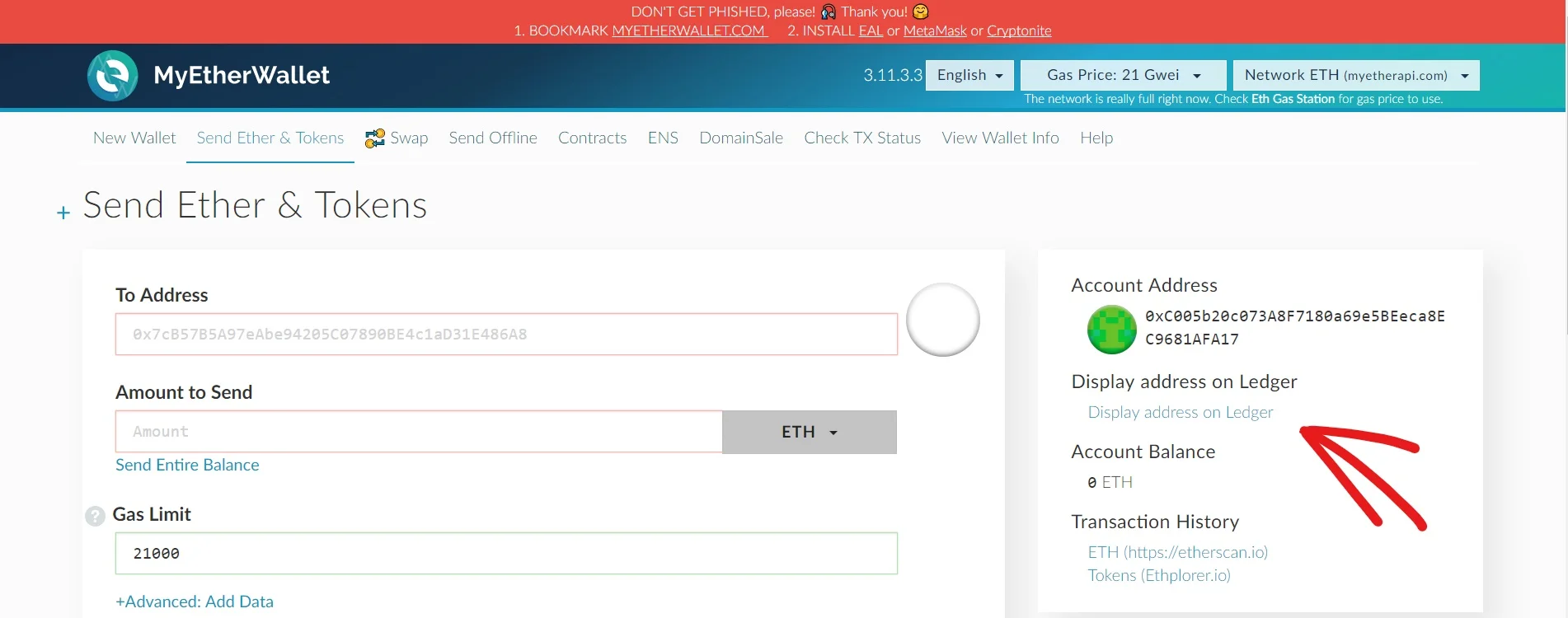Go to Check TX Status tab
This screenshot has height=618, width=1568.
click(x=862, y=138)
